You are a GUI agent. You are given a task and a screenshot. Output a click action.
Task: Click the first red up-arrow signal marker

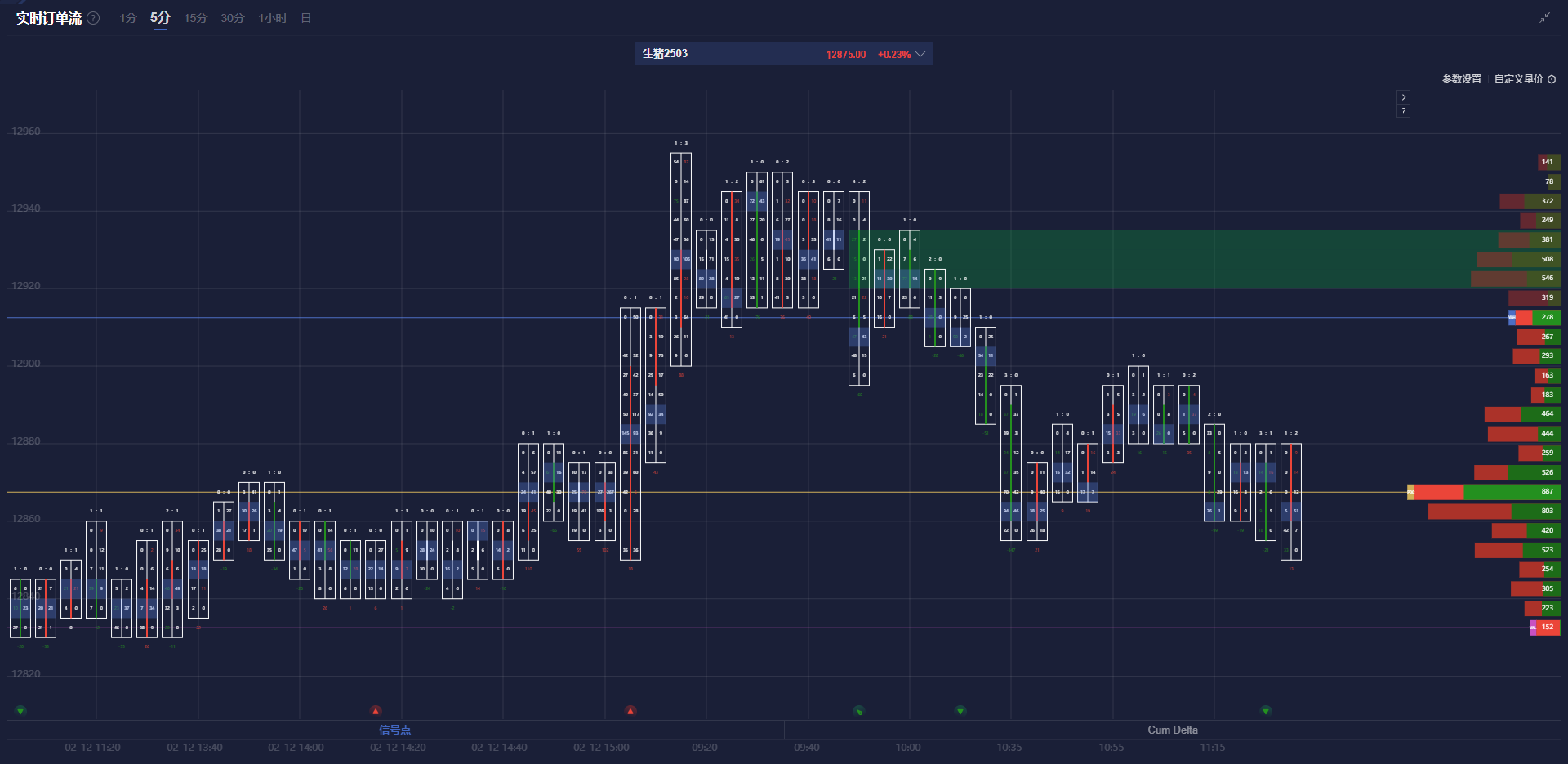(376, 711)
